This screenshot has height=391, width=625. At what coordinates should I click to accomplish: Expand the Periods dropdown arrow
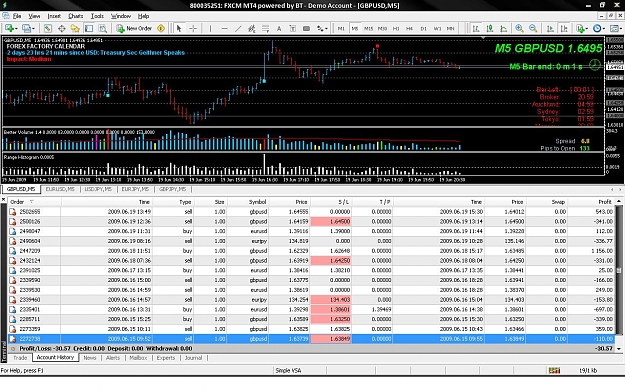[604, 29]
